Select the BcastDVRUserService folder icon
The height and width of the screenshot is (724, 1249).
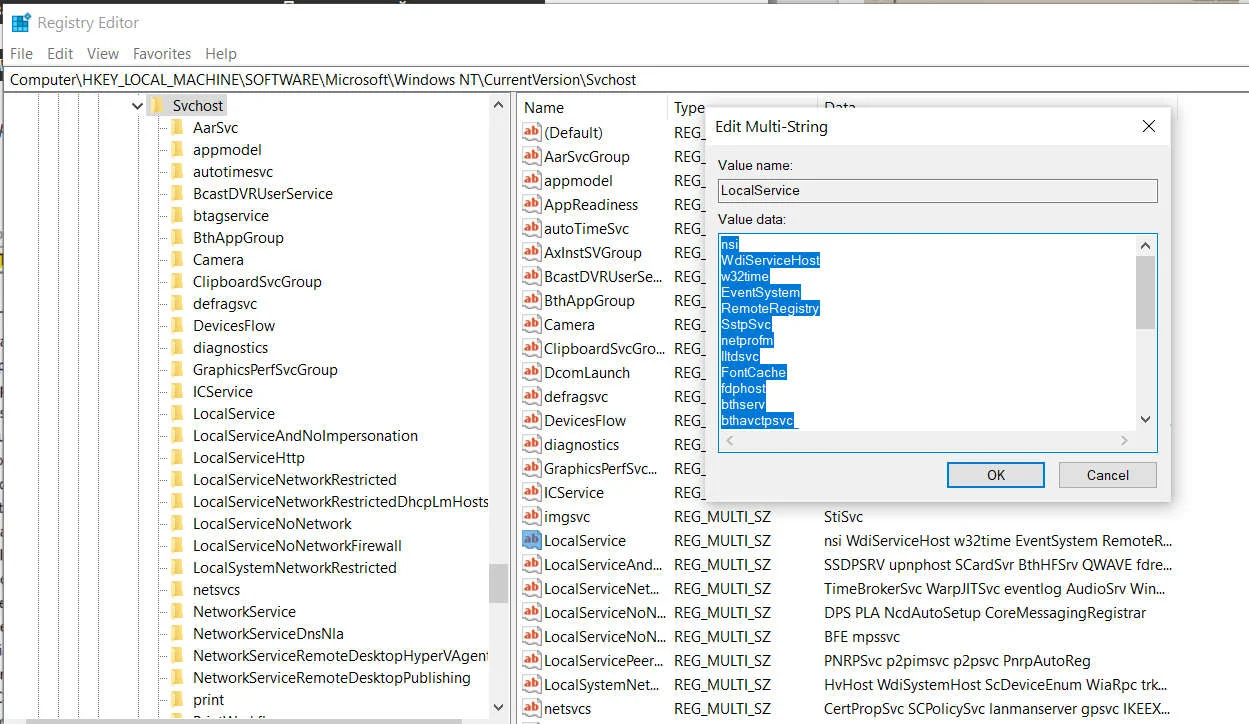coord(177,193)
